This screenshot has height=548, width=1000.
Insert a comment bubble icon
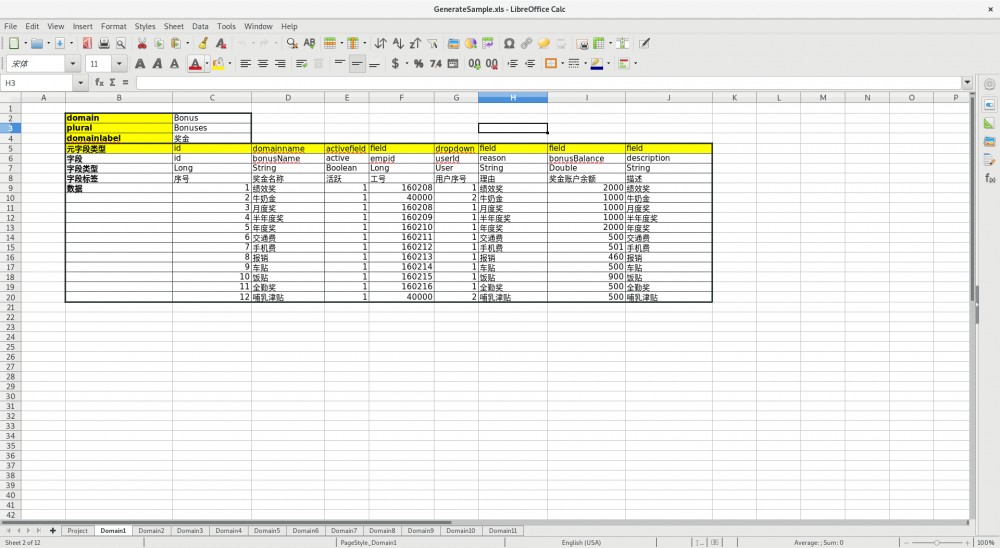click(x=543, y=43)
